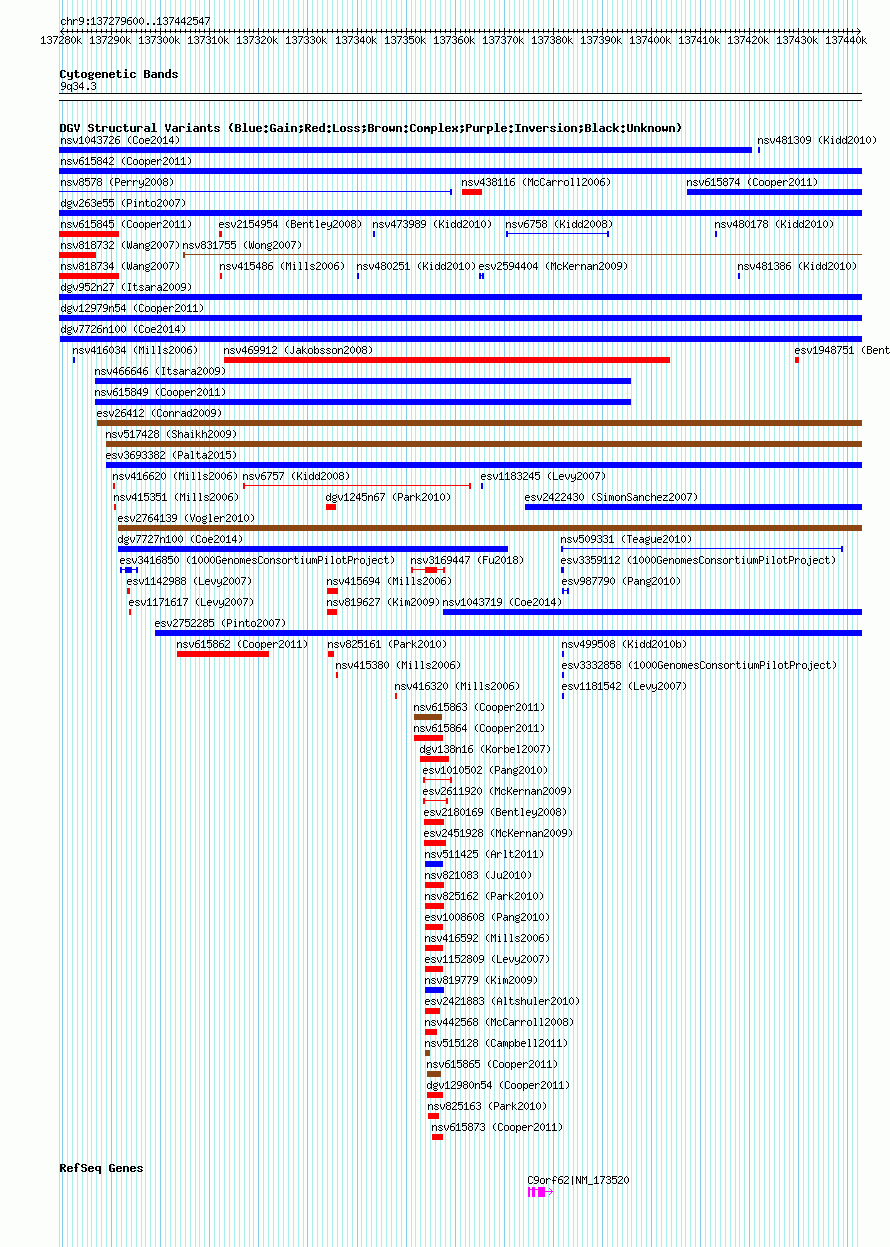
Task: Click the 137360k ruler position
Action: pyautogui.click(x=454, y=40)
